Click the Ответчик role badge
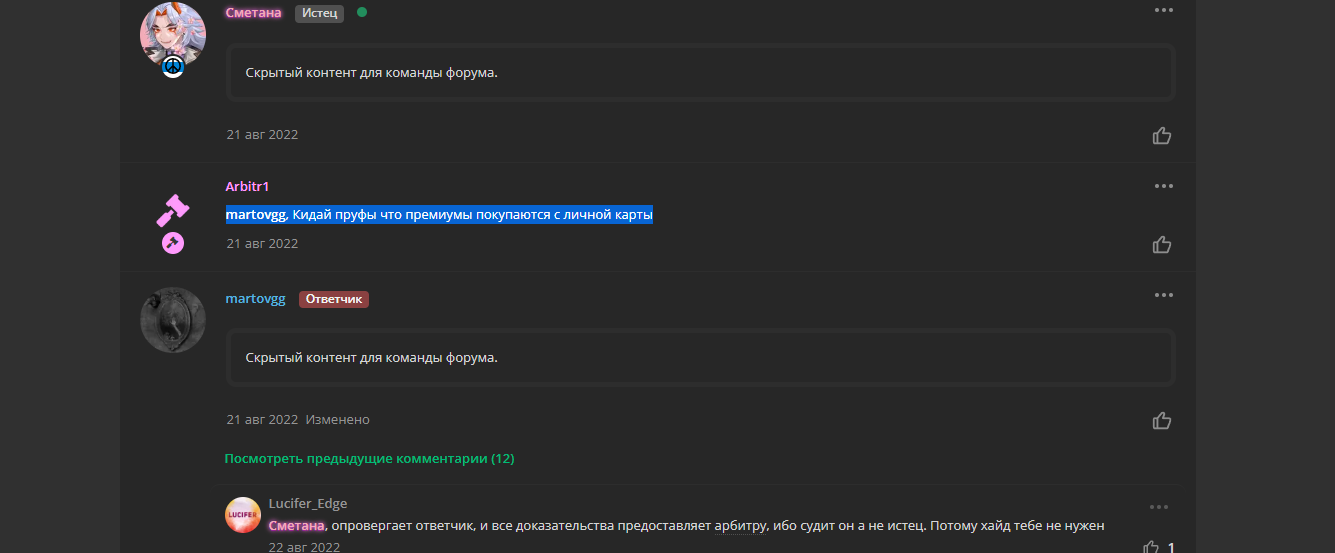The height and width of the screenshot is (553, 1335). click(x=334, y=299)
